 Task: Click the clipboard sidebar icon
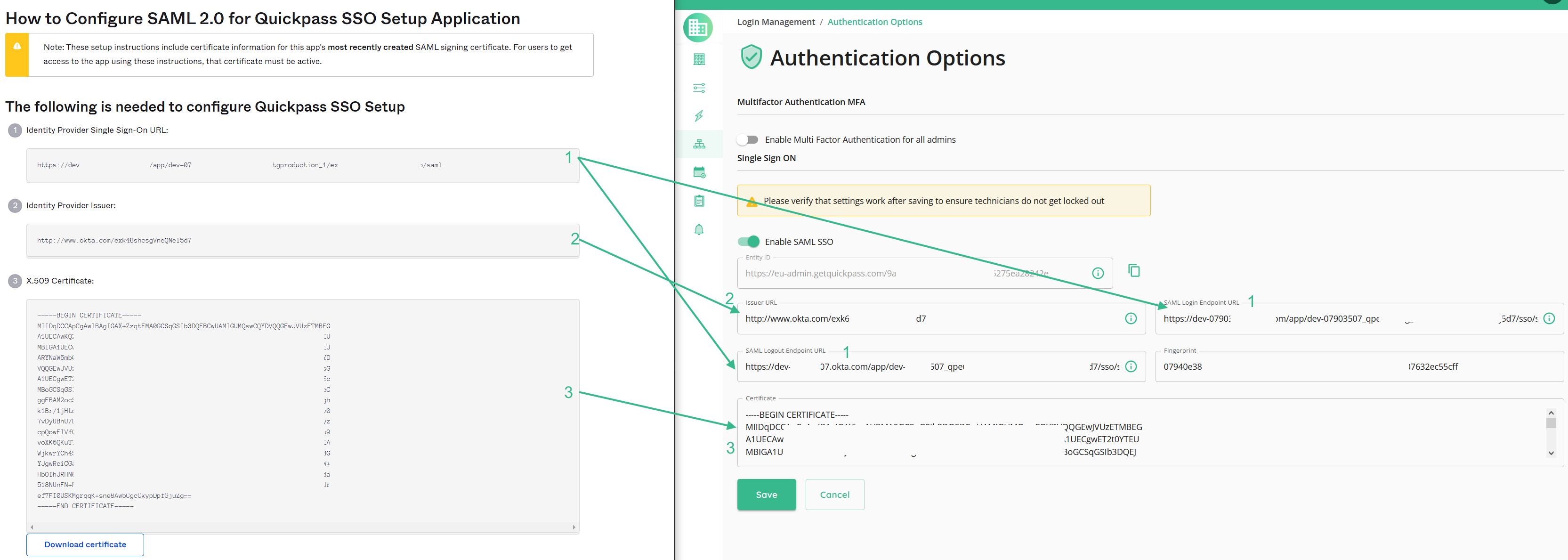click(699, 201)
